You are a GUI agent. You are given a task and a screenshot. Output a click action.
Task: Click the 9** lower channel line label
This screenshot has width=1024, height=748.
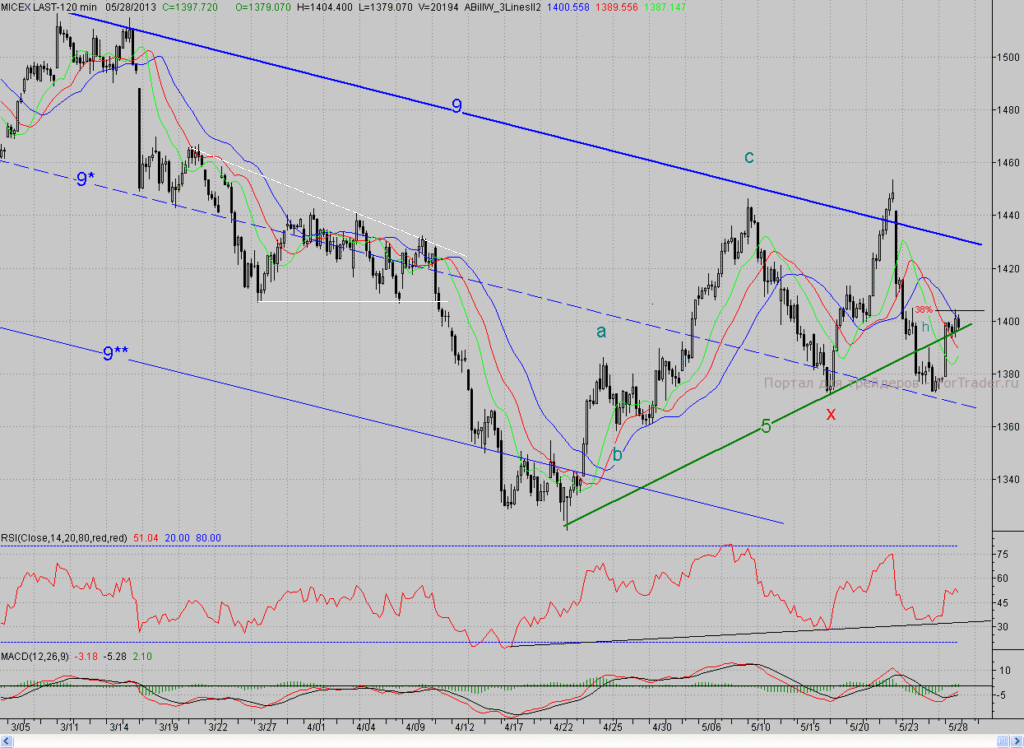click(116, 353)
